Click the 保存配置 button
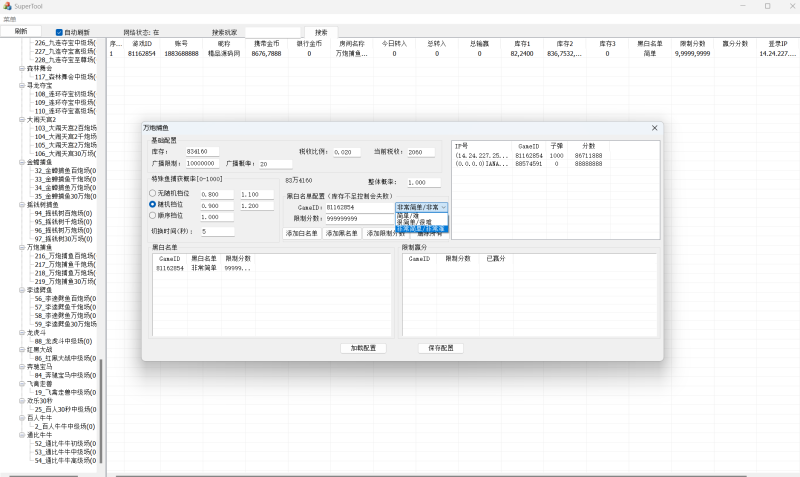Image resolution: width=800 pixels, height=477 pixels. 440,348
